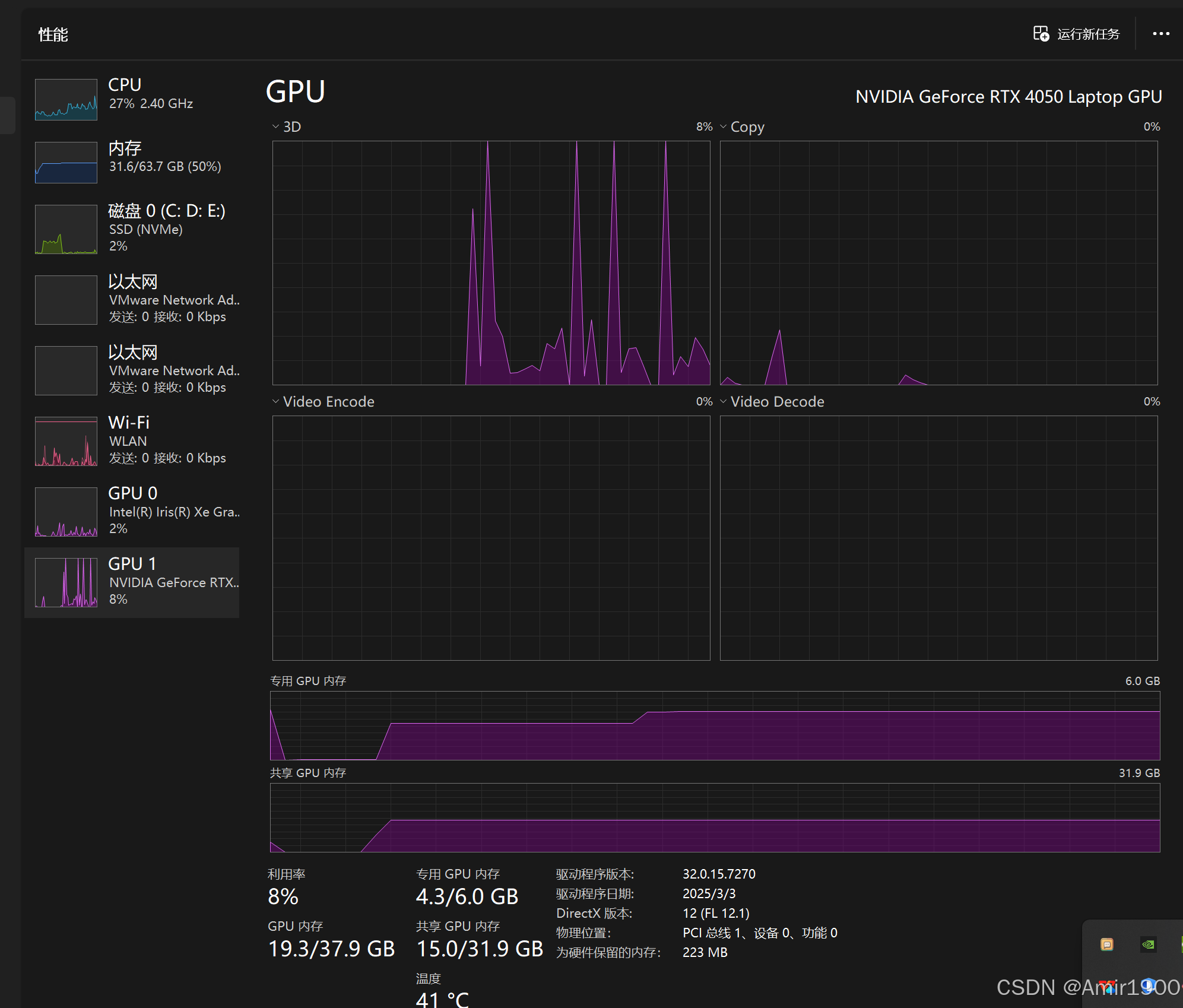Screen dimensions: 1183x1008
Task: Click the 运行新任务 button label
Action: [1088, 34]
